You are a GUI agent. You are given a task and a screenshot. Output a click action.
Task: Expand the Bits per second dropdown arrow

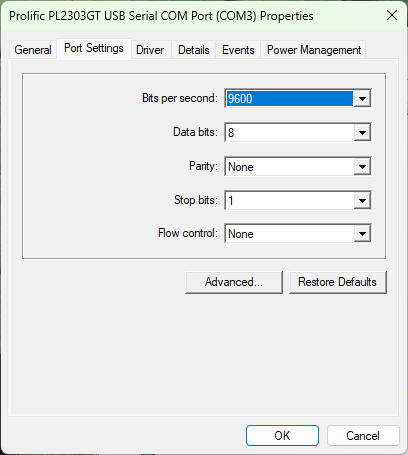[362, 99]
